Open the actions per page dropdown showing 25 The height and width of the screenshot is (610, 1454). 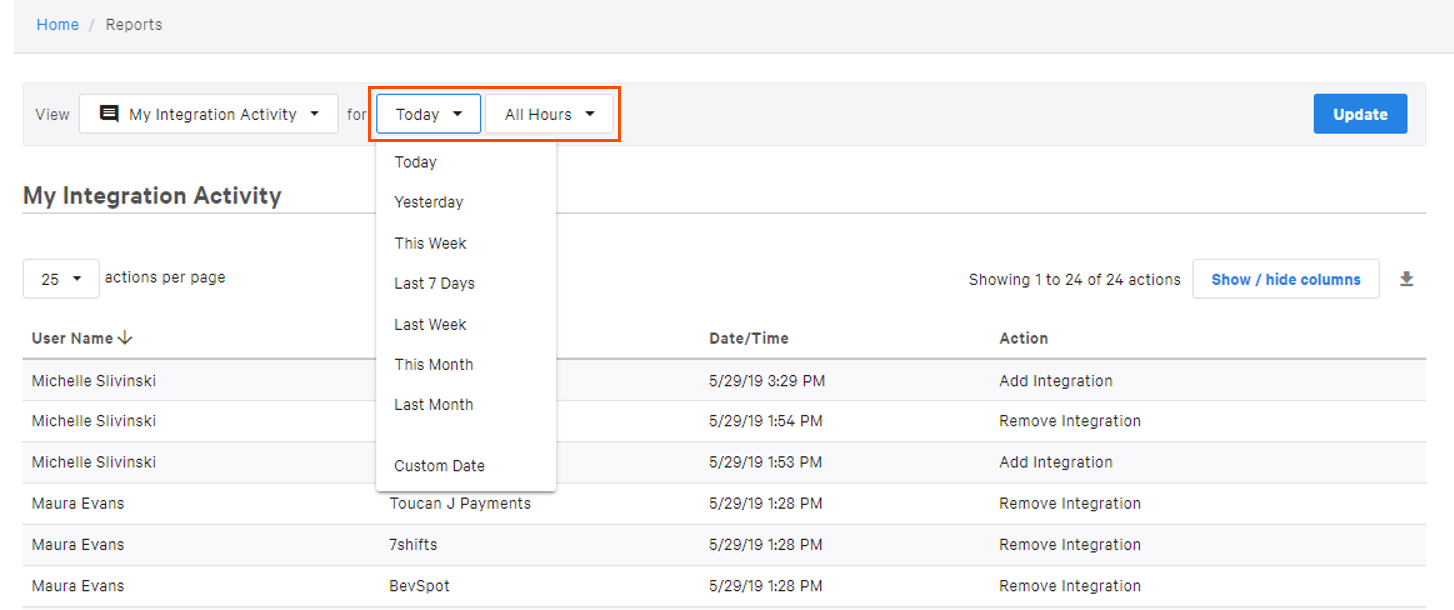pyautogui.click(x=60, y=277)
